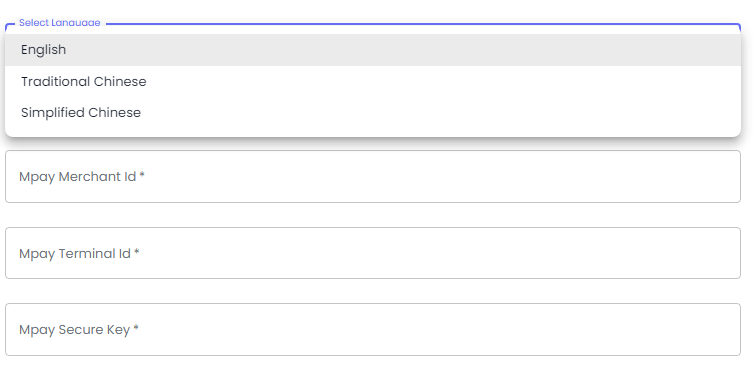Click the Mpay Merchant Id field

pos(373,177)
